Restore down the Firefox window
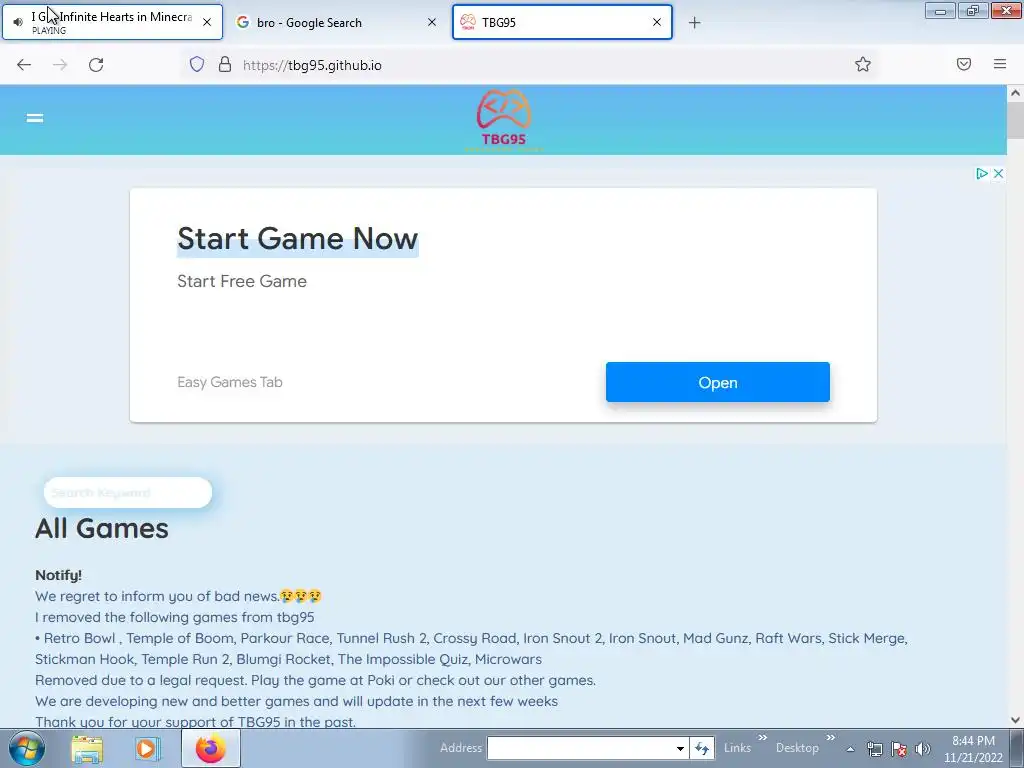The height and width of the screenshot is (768, 1024). coord(973,10)
